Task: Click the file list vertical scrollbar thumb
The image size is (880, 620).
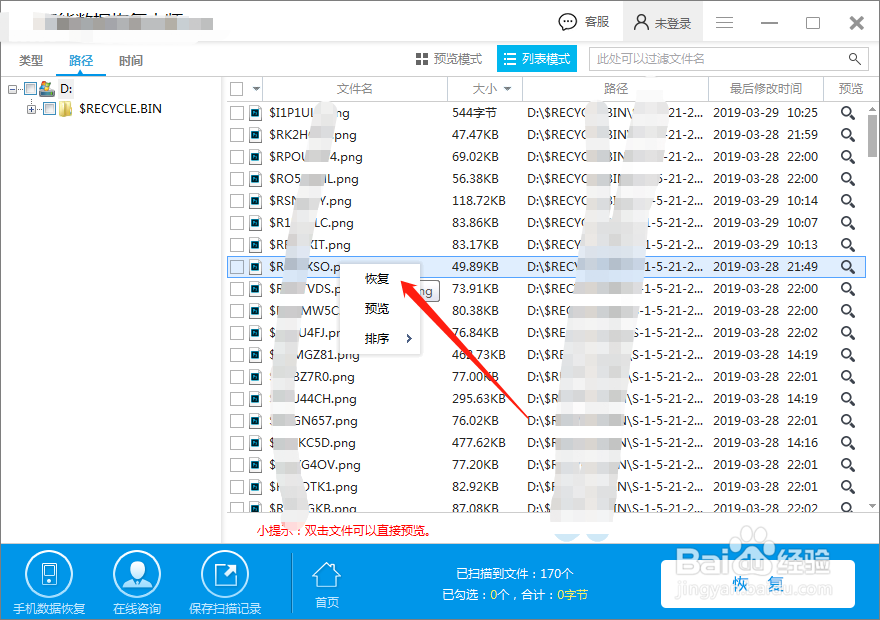Action: (x=872, y=135)
